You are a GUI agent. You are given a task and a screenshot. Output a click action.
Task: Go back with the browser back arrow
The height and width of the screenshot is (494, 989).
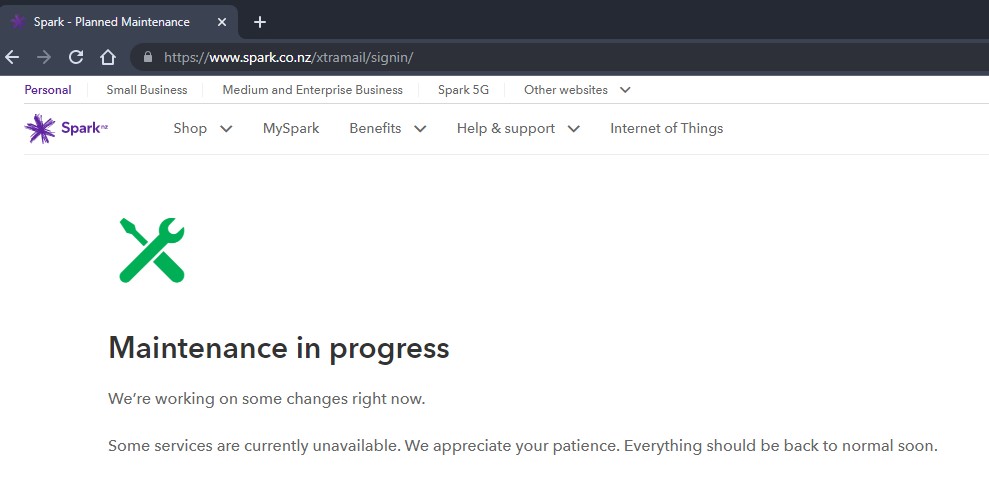click(12, 57)
